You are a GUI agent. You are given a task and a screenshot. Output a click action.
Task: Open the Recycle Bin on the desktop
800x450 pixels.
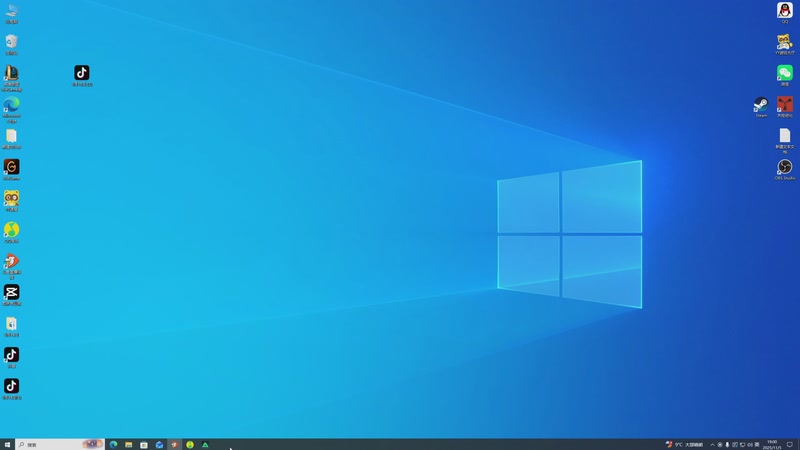tap(11, 44)
